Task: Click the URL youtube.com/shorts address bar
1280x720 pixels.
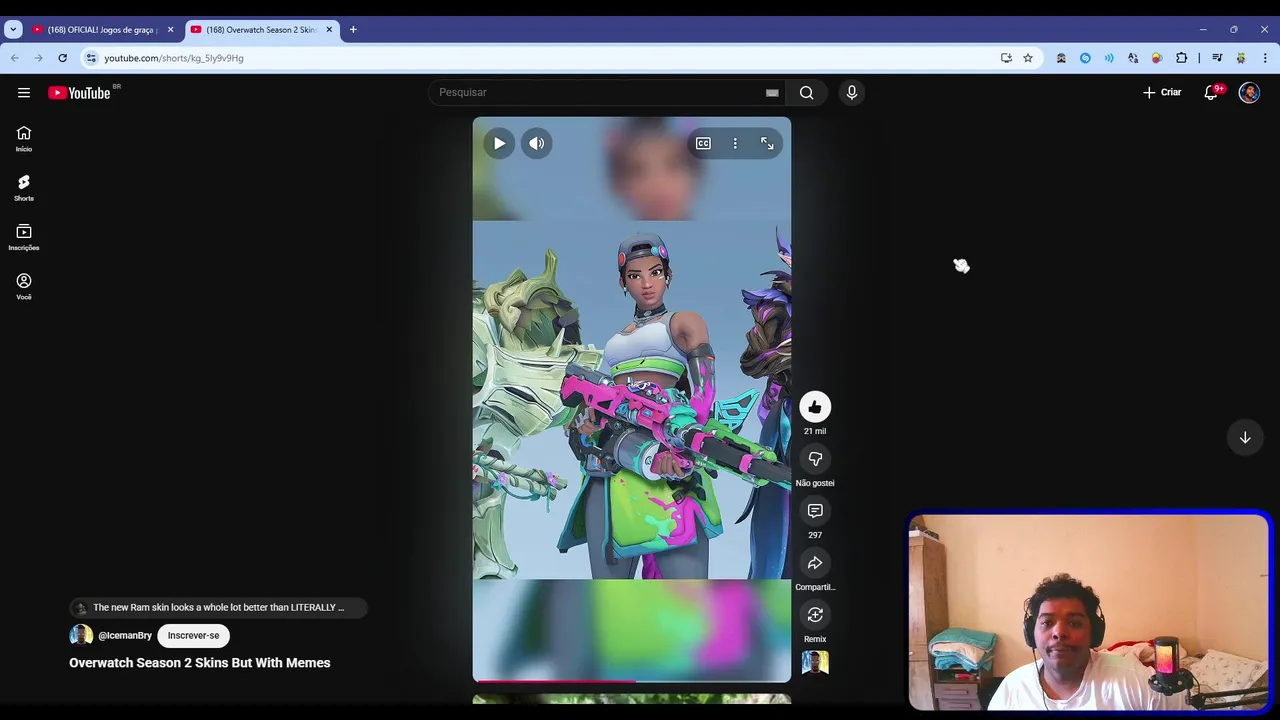Action: pos(174,58)
